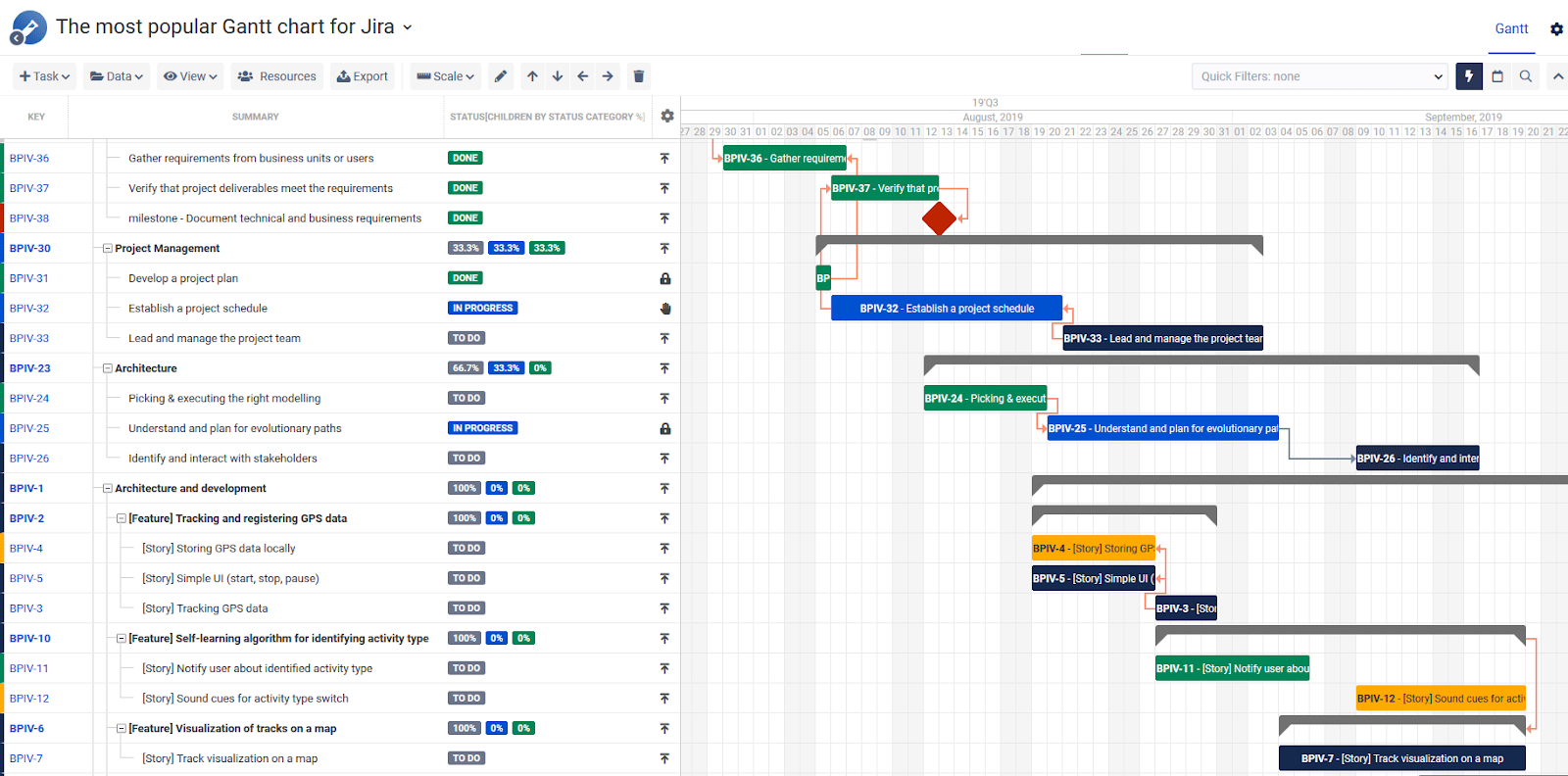Switch to the Gantt tab
Image resolution: width=1568 pixels, height=776 pixels.
[1511, 29]
